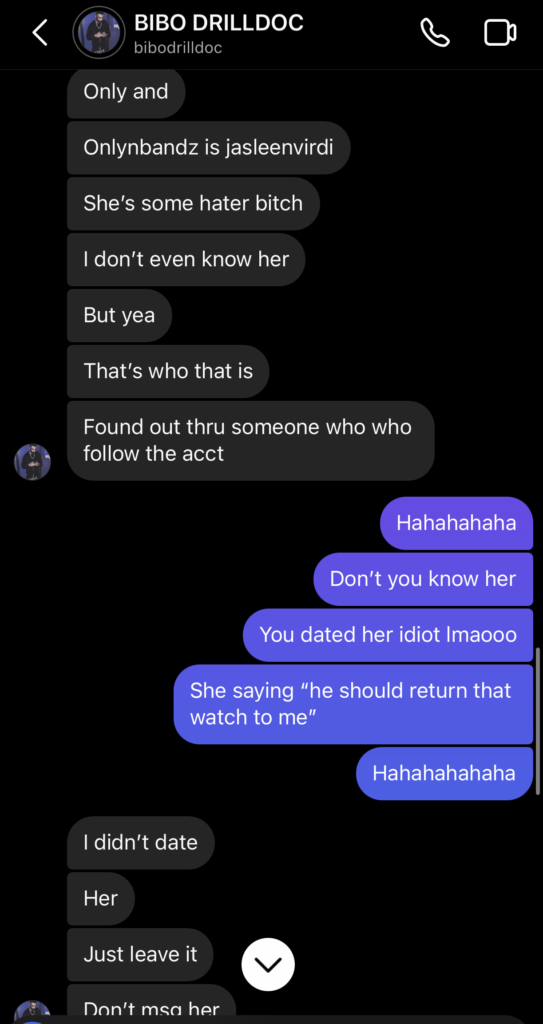Tap the small avatar beside 'follow the acct' message
Image resolution: width=543 pixels, height=1024 pixels.
pyautogui.click(x=33, y=462)
